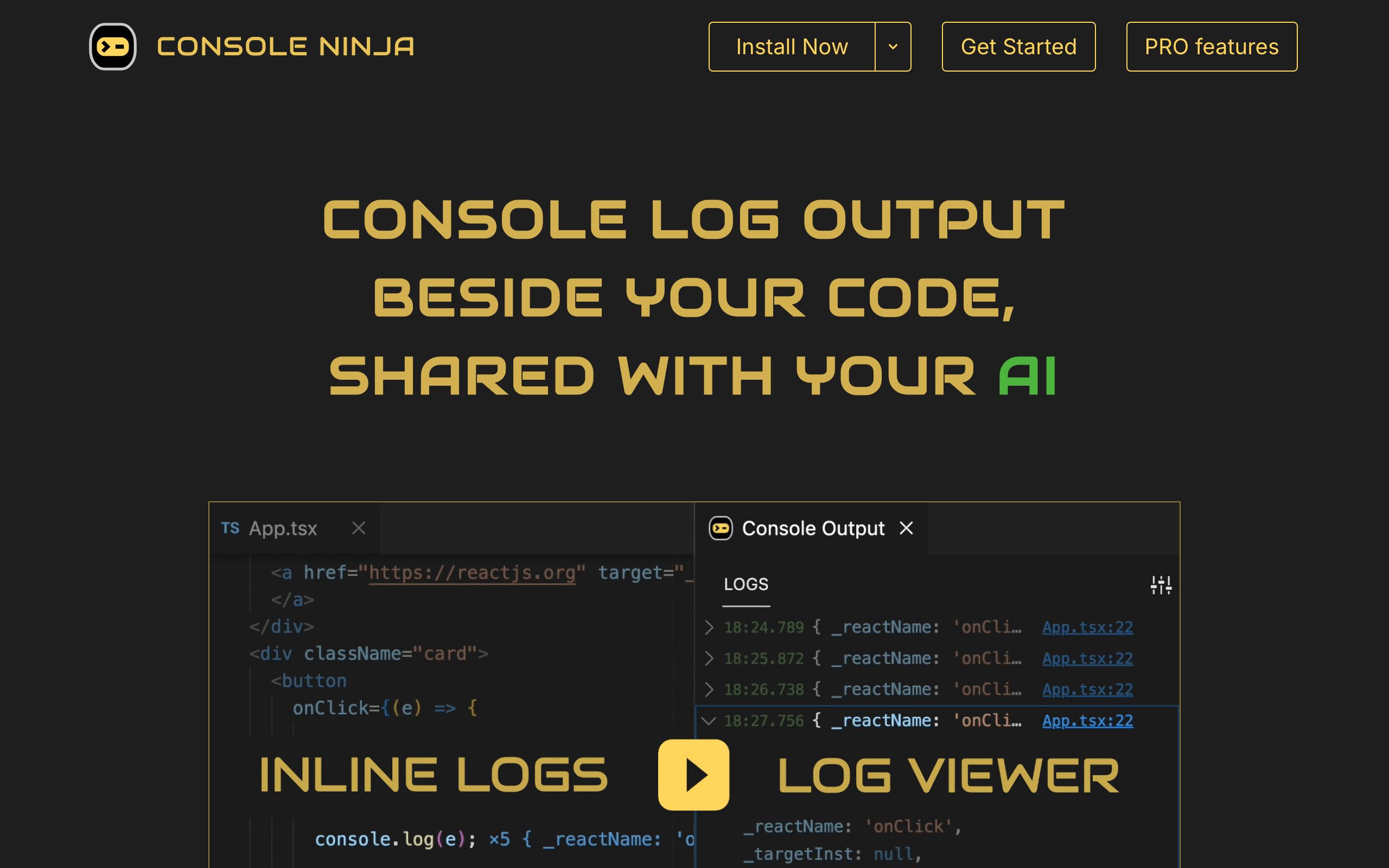Select the Console Output tab

(x=813, y=528)
